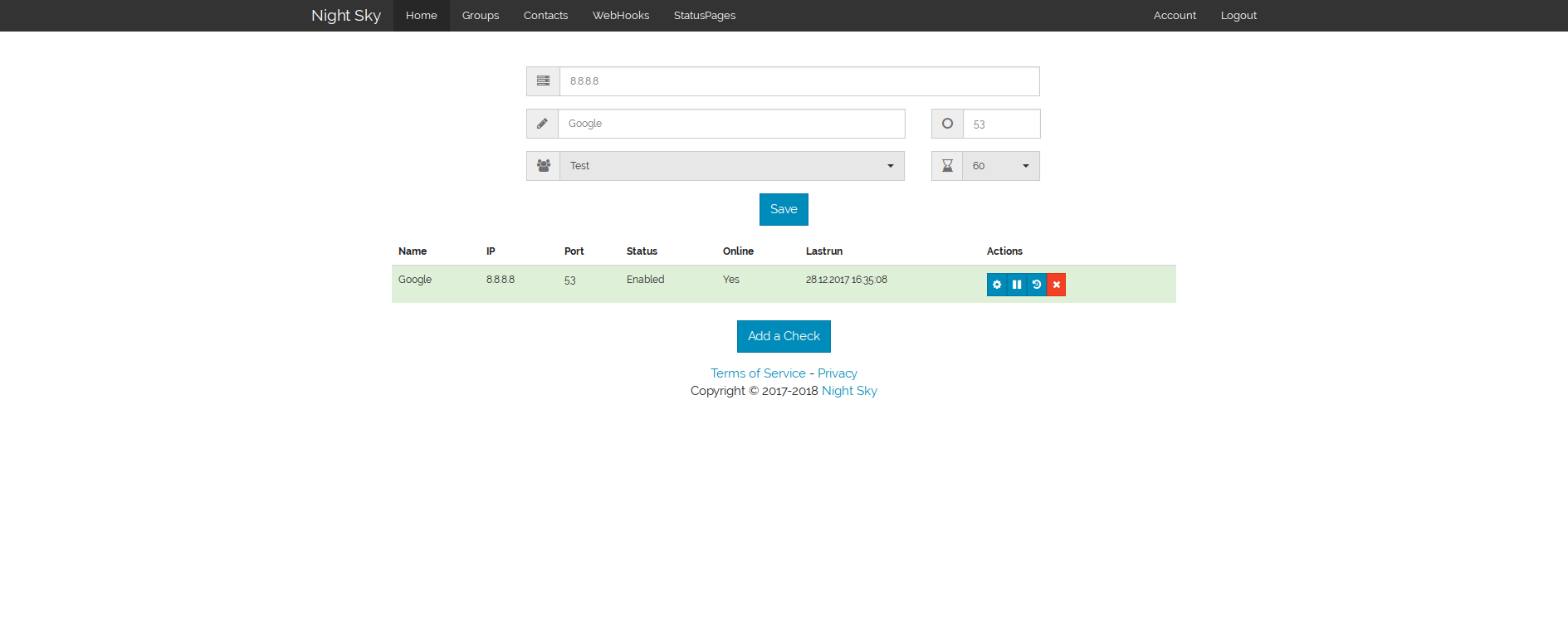Viewport: 1568px width, 634px height.
Task: Open the Test group dropdown
Action: pyautogui.click(x=732, y=166)
